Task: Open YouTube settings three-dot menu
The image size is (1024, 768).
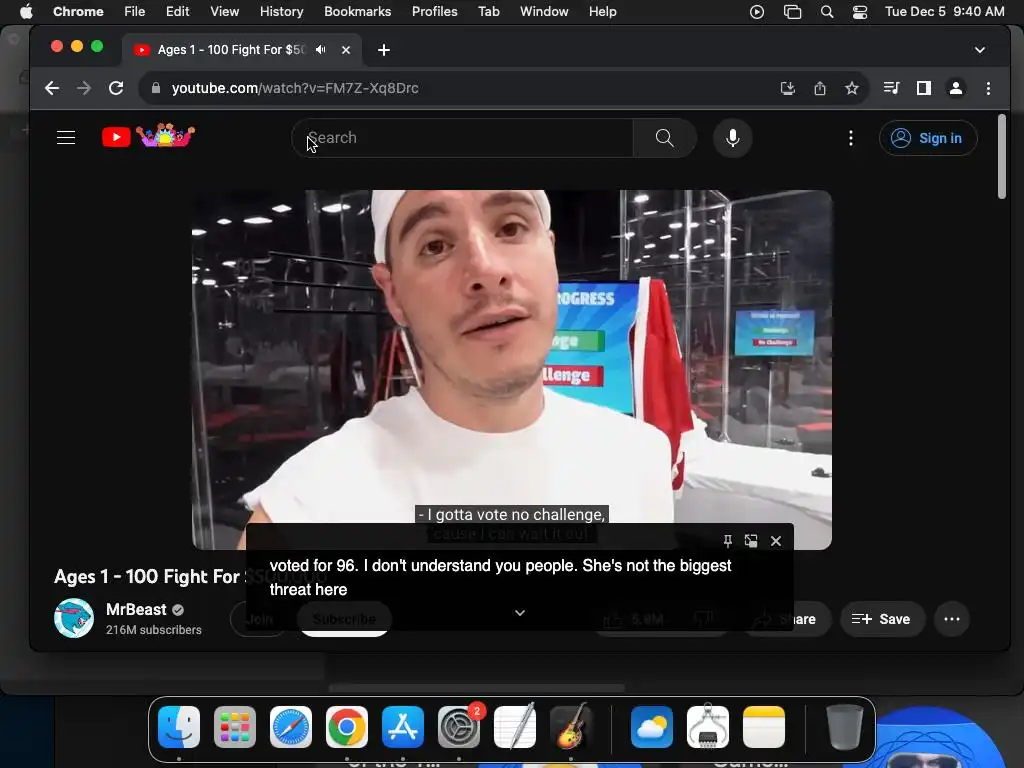Action: point(850,138)
